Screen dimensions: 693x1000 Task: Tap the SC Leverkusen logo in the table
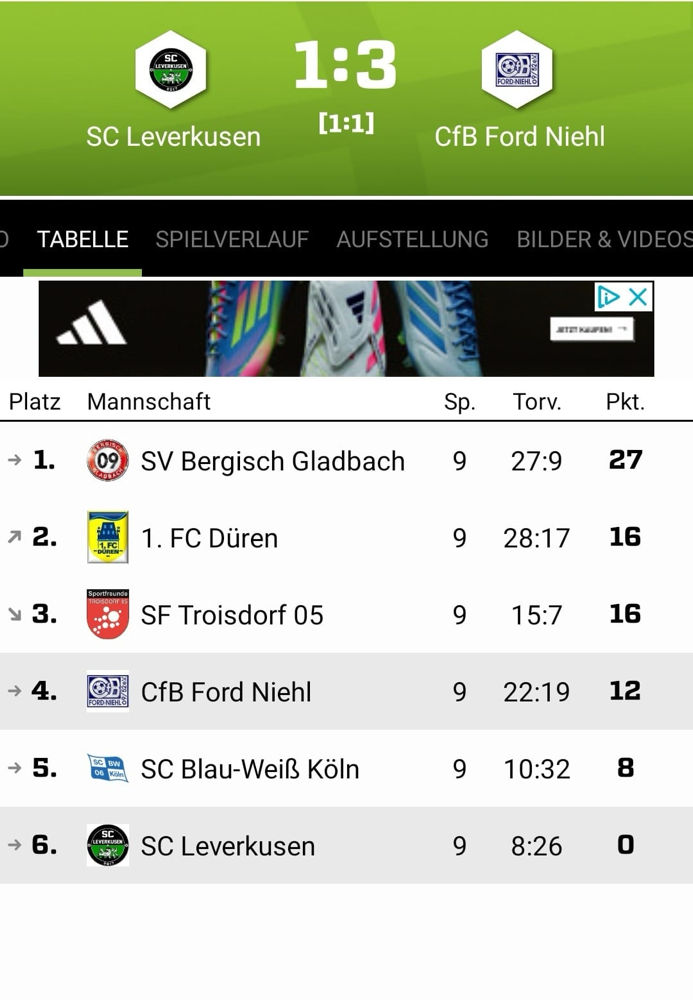coord(108,845)
